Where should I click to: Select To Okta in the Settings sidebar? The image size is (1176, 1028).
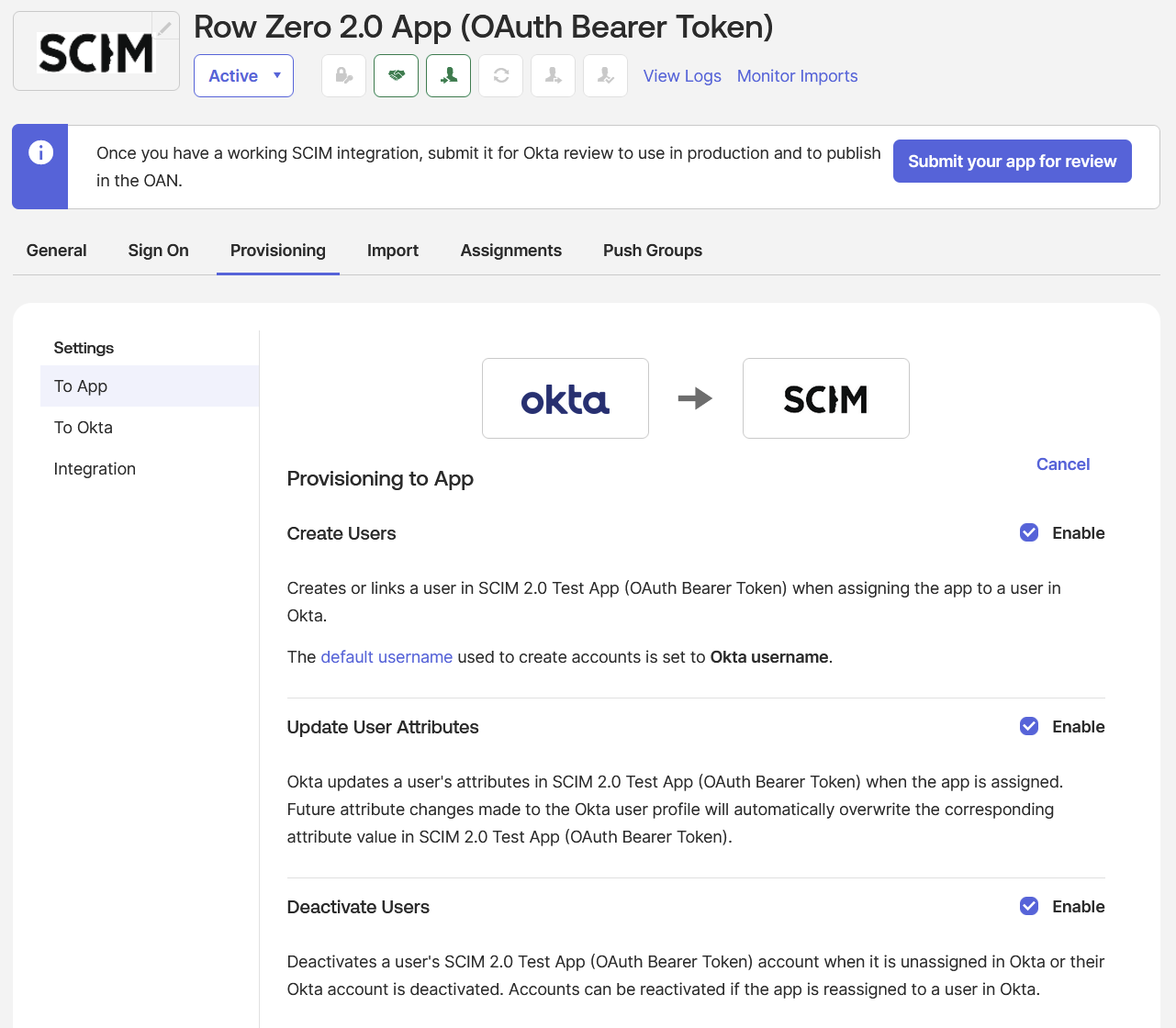pyautogui.click(x=84, y=427)
